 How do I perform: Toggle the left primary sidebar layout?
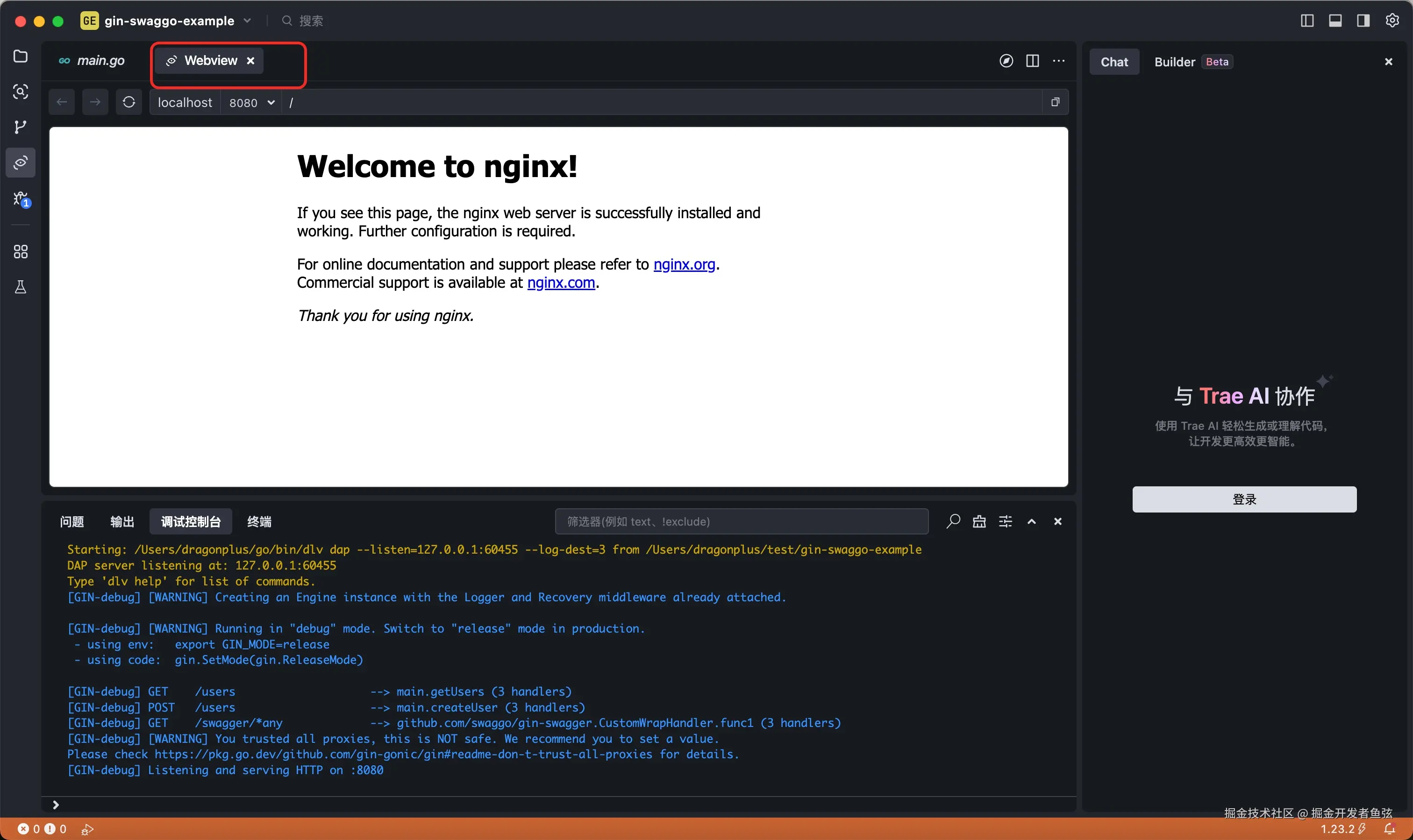coord(1307,21)
